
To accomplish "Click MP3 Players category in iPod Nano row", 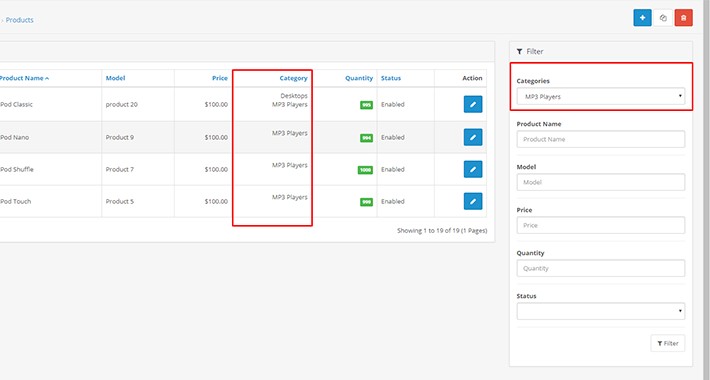I will [x=290, y=133].
